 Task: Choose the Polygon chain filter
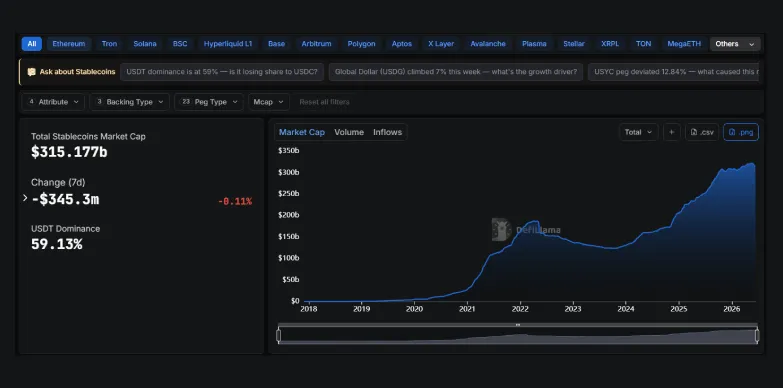pyautogui.click(x=362, y=44)
